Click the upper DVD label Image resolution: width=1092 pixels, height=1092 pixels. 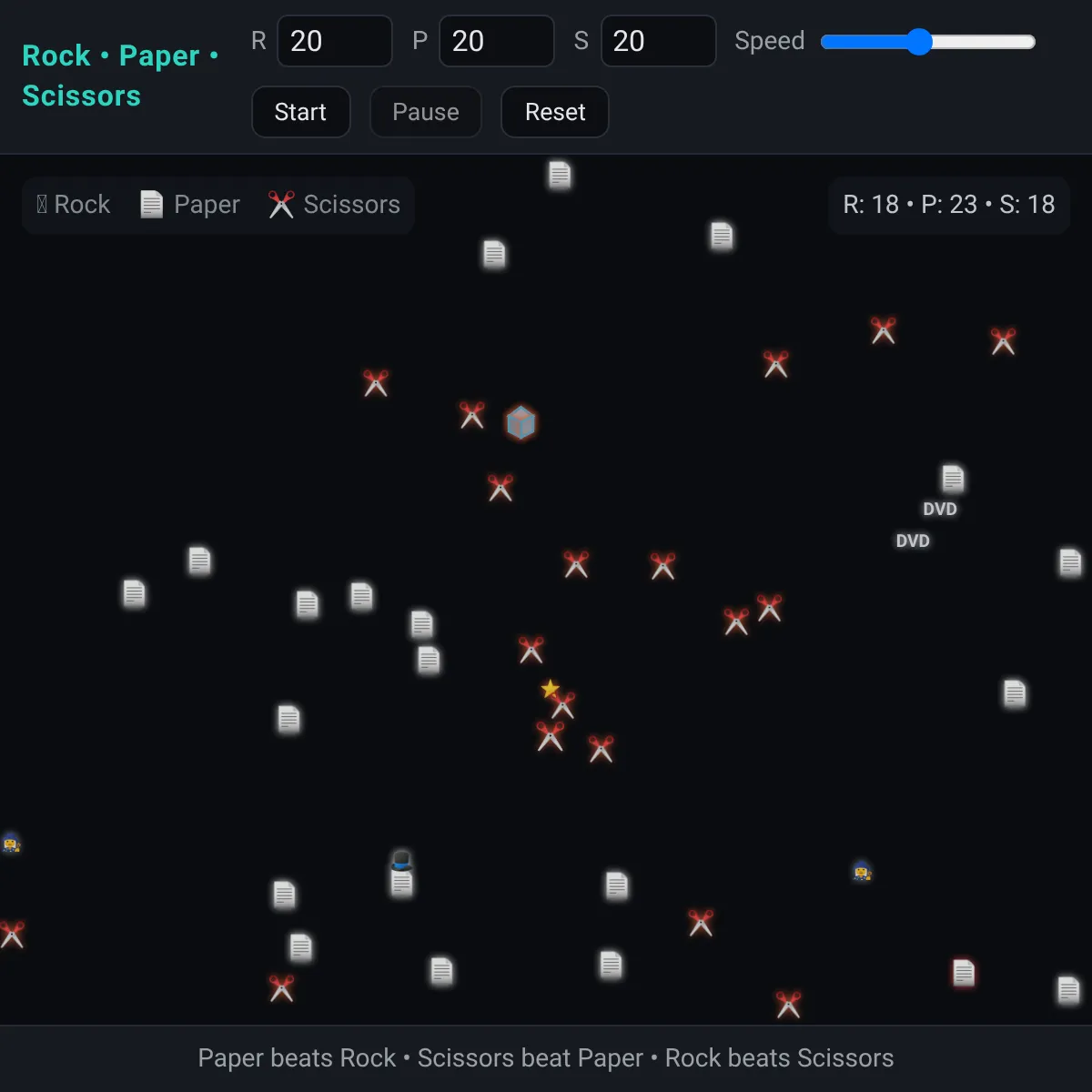[940, 510]
